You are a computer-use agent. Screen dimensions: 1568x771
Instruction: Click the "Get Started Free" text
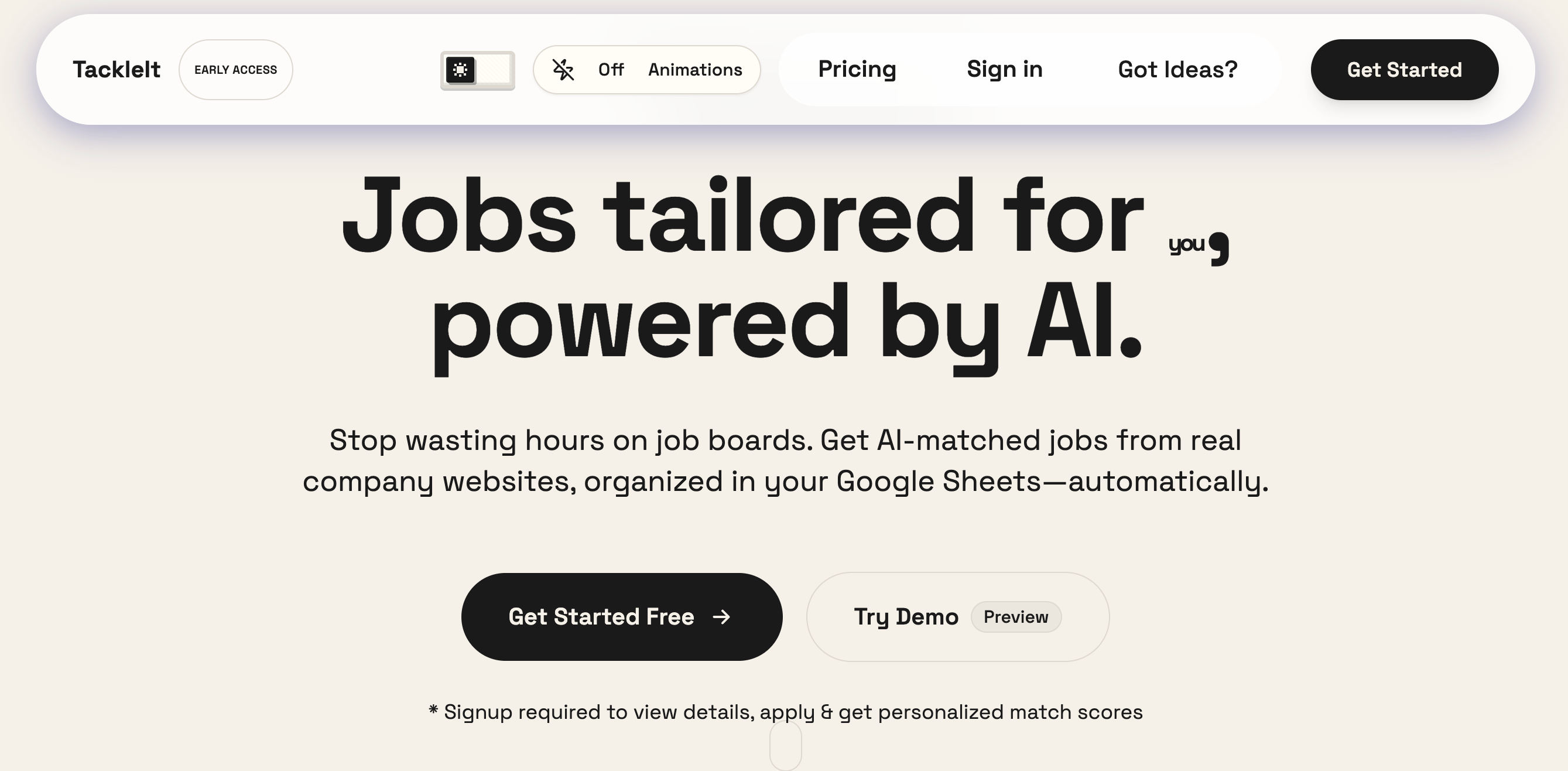(x=601, y=617)
